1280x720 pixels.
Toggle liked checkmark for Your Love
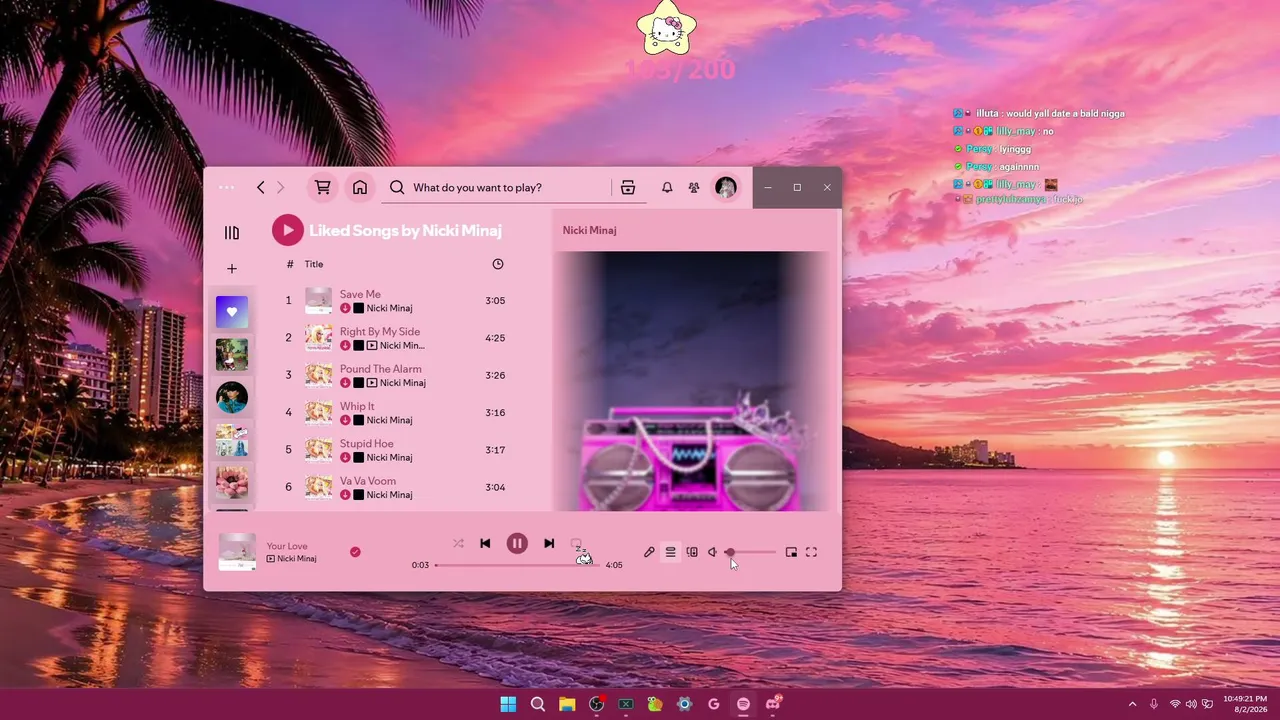355,552
